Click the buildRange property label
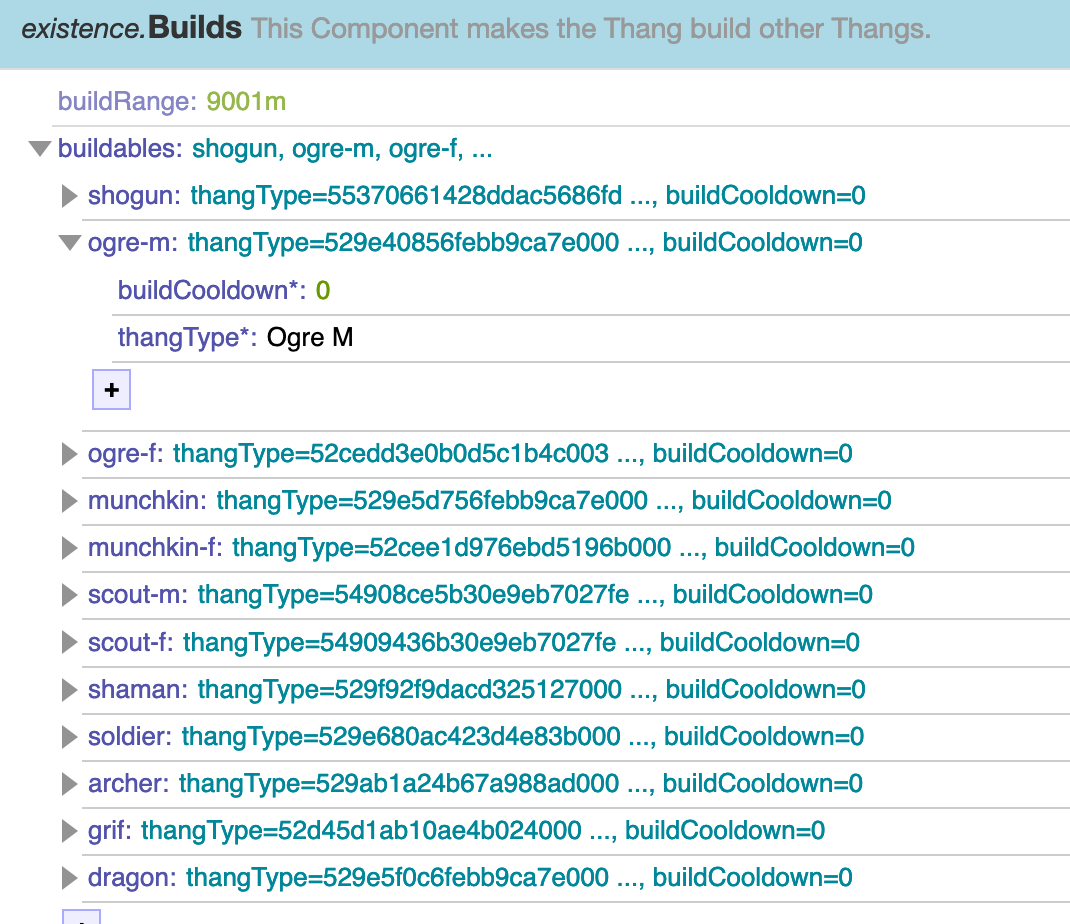This screenshot has width=1070, height=924. pyautogui.click(x=127, y=102)
